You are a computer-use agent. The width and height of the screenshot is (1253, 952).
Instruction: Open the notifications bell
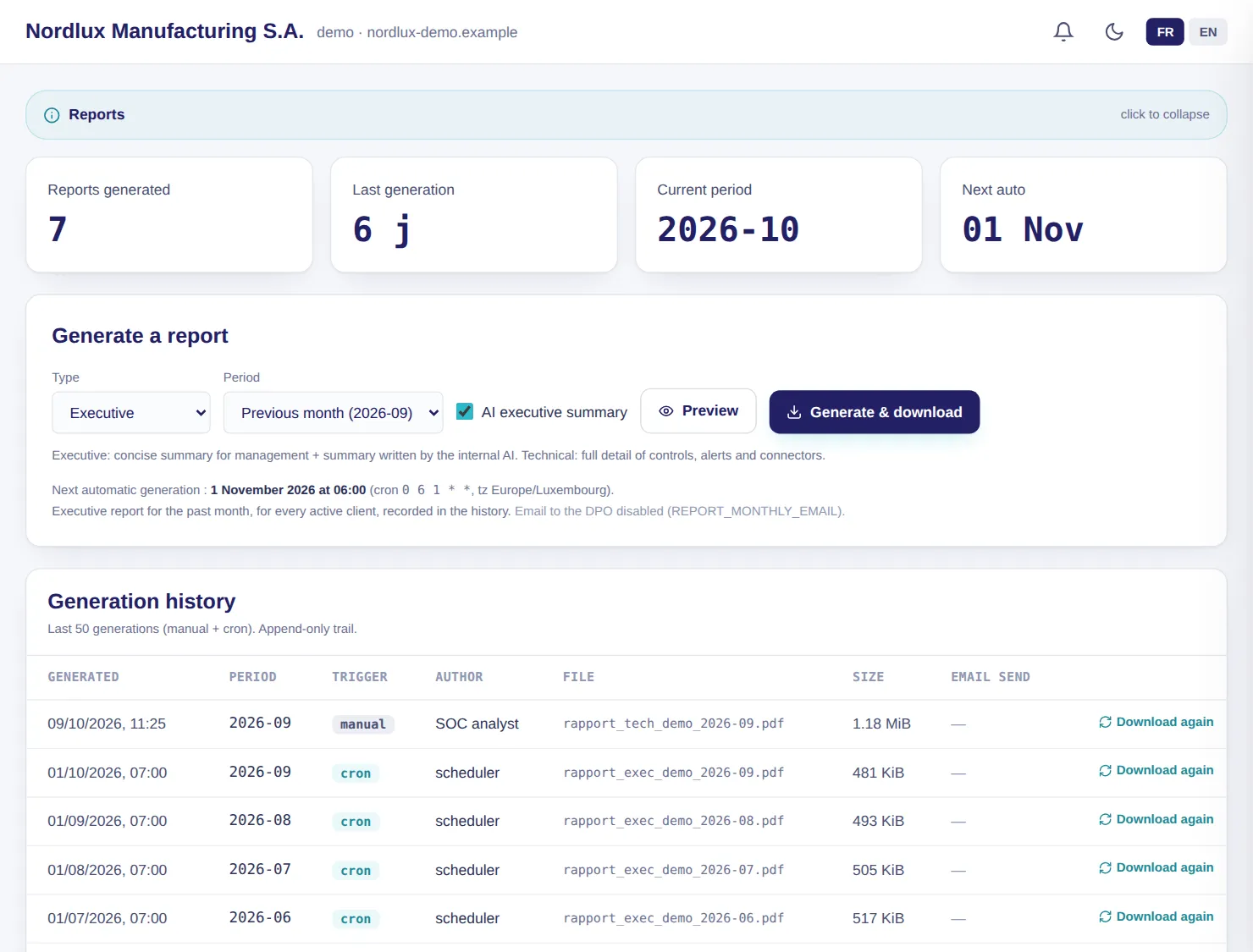tap(1063, 32)
